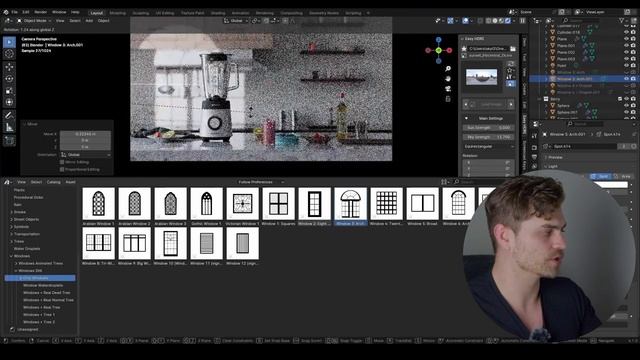Image resolution: width=640 pixels, height=360 pixels.
Task: Select the Move tool
Action: [x=9, y=67]
